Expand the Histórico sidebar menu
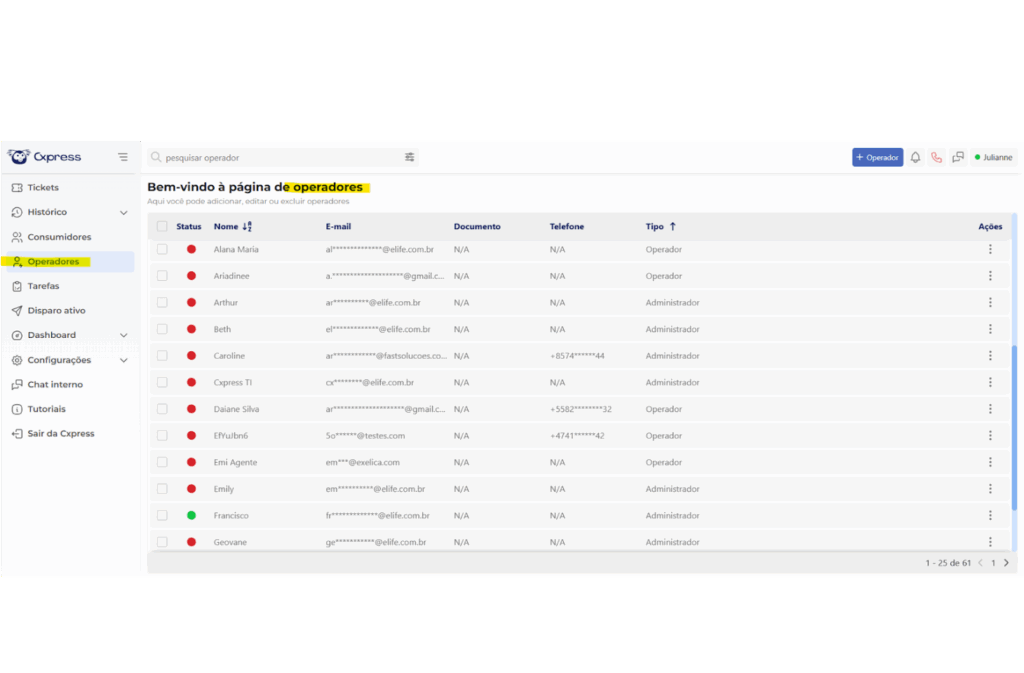The width and height of the screenshot is (1024, 673). pyautogui.click(x=124, y=212)
